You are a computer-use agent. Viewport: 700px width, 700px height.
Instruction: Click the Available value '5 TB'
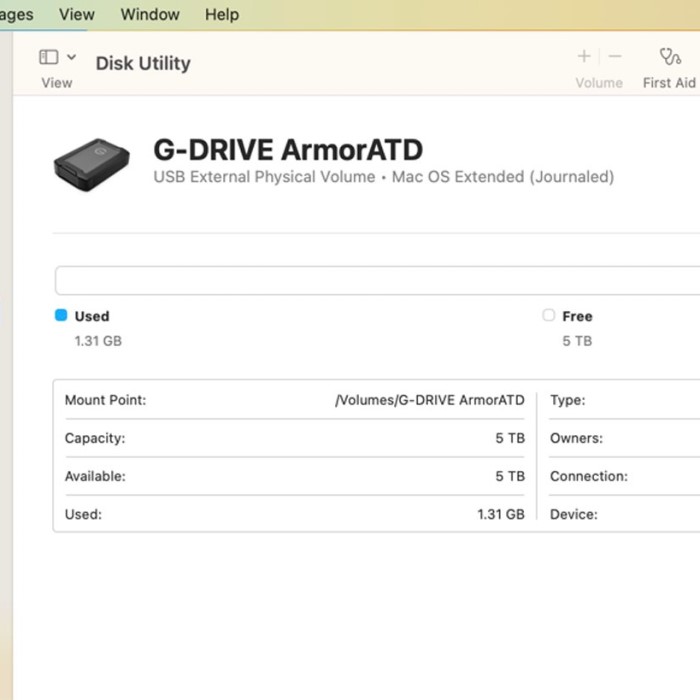click(x=510, y=476)
